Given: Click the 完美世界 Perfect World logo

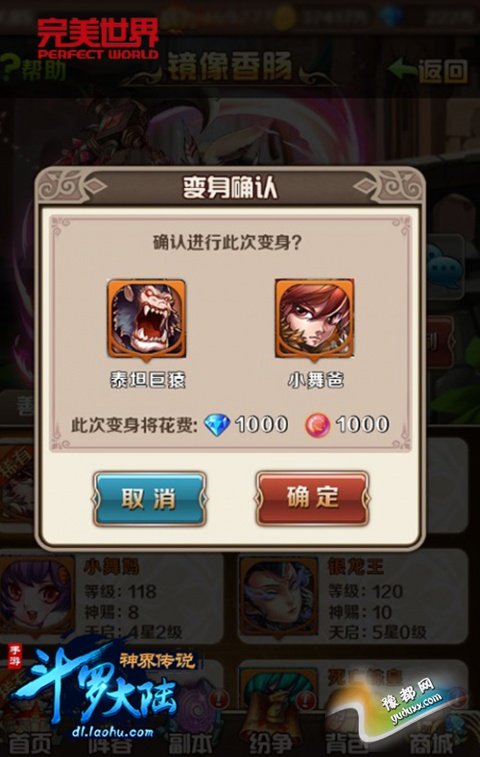Looking at the screenshot, I should click(x=98, y=39).
